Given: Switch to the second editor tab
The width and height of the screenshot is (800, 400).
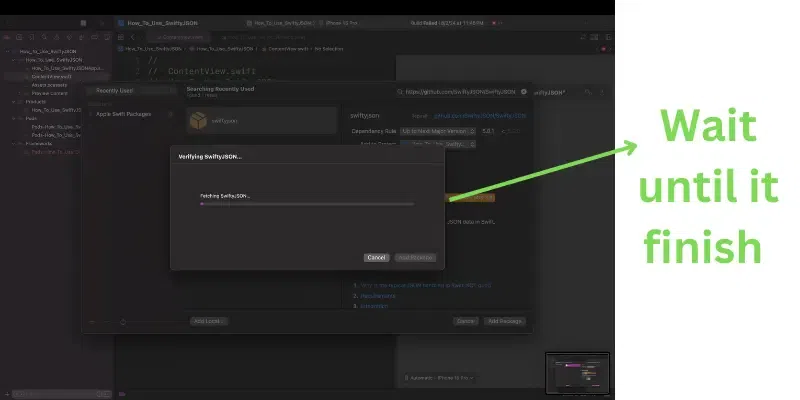Looking at the screenshot, I should pyautogui.click(x=263, y=37).
